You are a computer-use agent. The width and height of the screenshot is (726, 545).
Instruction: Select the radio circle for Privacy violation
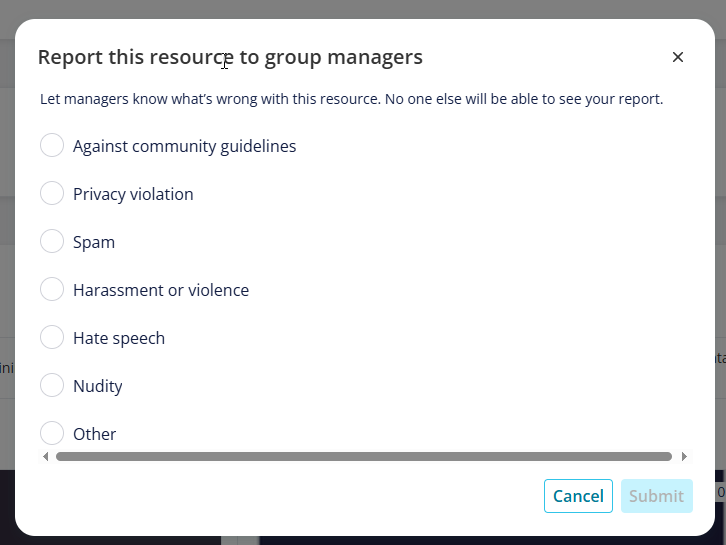tap(52, 193)
